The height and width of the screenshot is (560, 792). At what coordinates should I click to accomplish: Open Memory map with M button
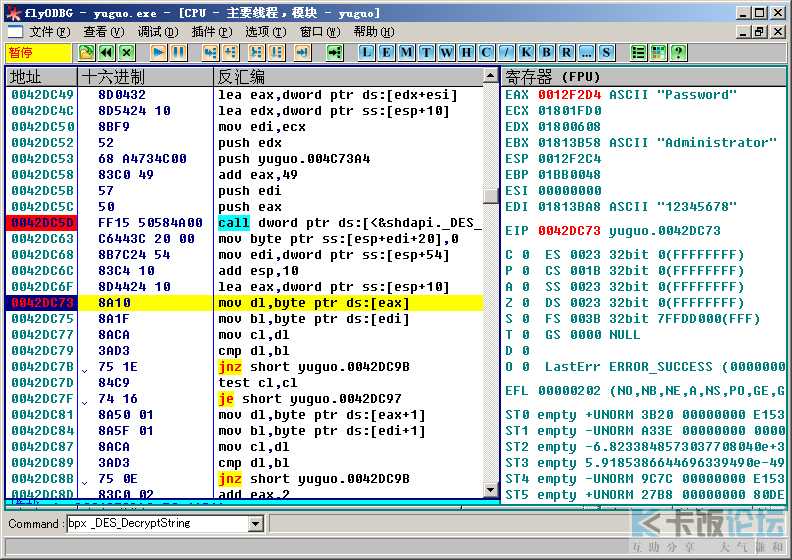(x=406, y=53)
